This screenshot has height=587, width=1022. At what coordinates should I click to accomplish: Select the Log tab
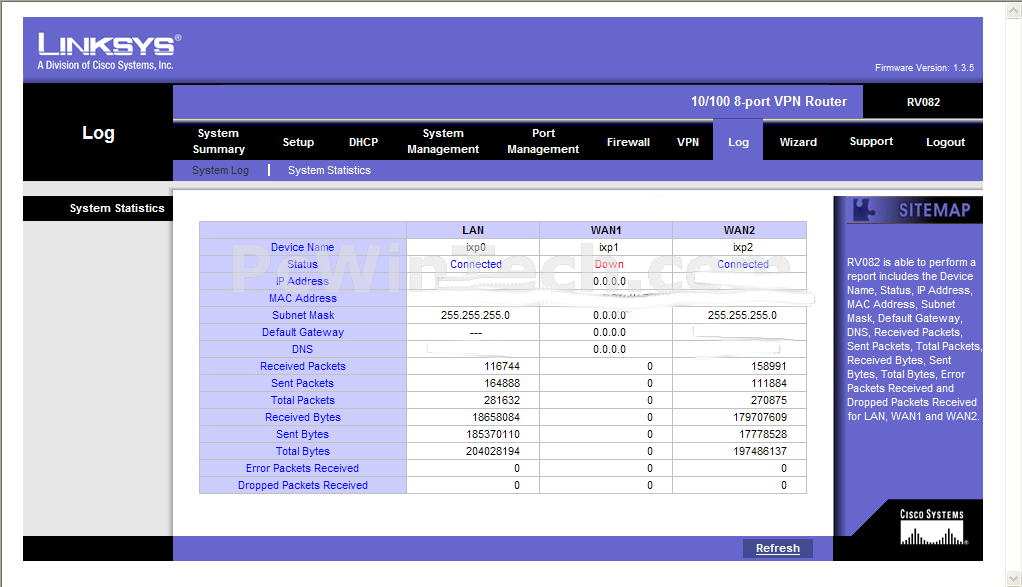(x=738, y=142)
